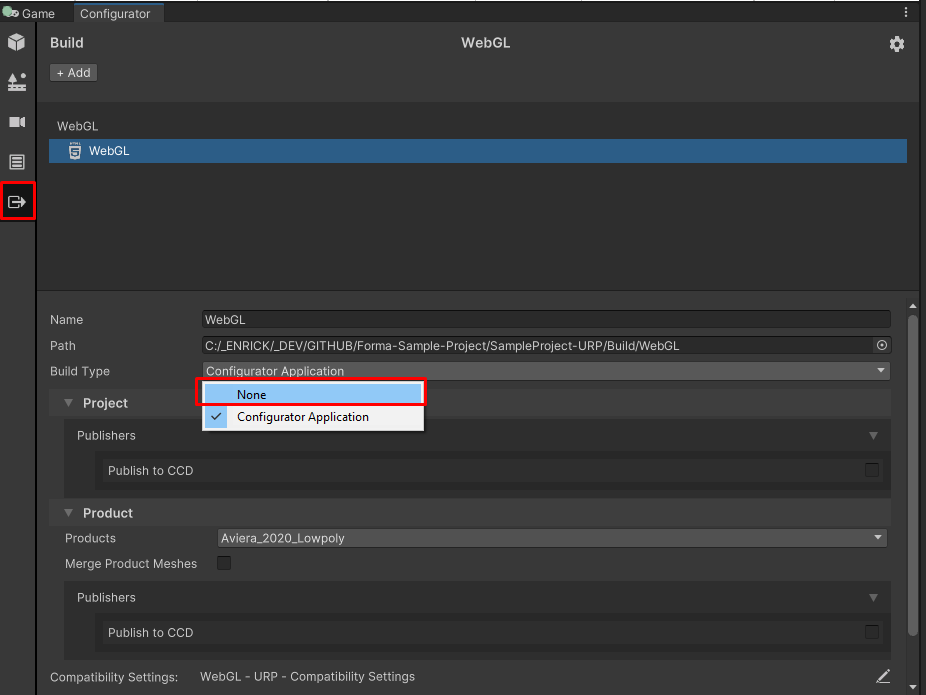Click the kebab menu in the top-right corner

[x=905, y=12]
